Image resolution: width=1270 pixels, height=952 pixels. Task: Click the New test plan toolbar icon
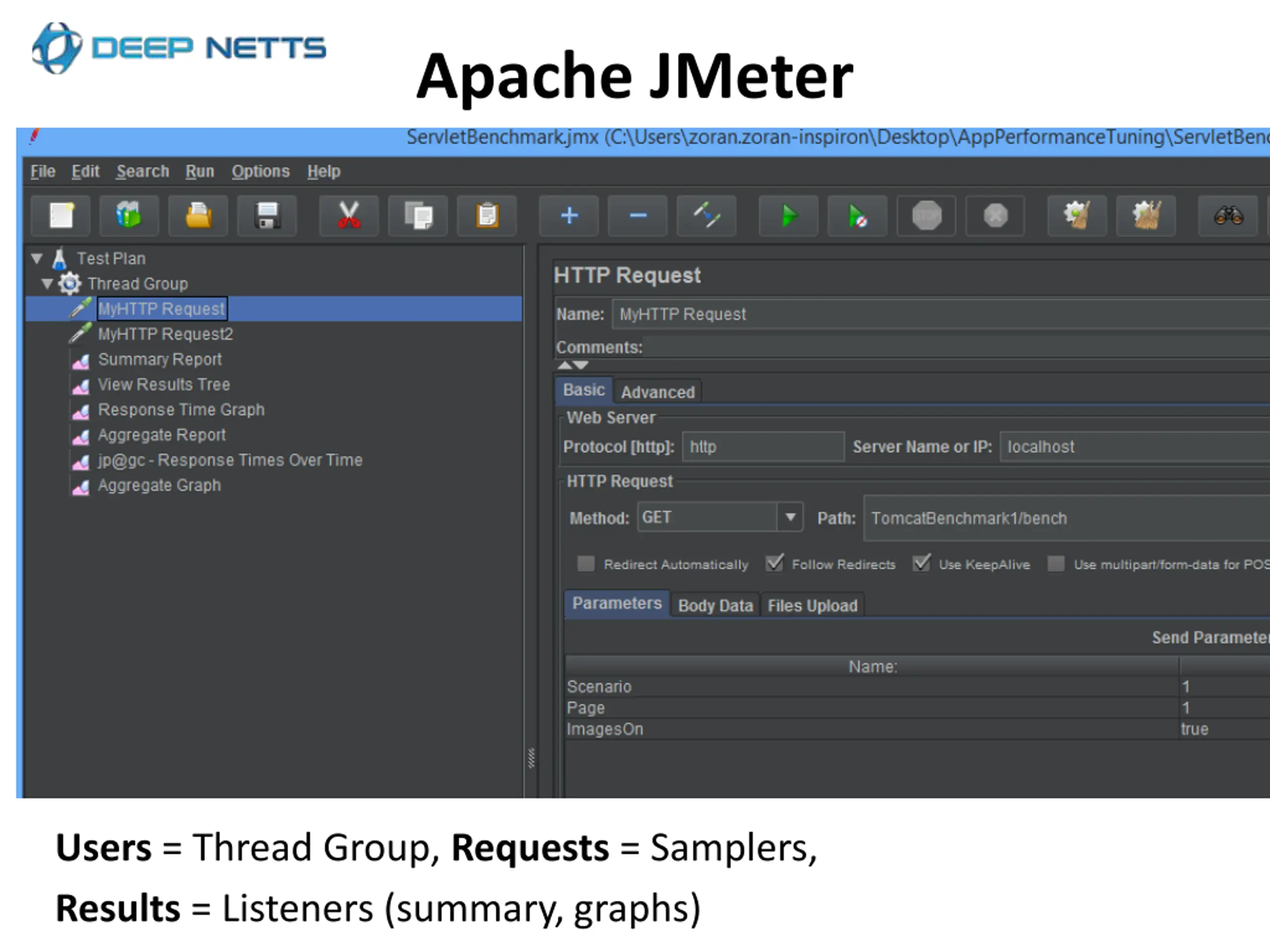pos(61,216)
